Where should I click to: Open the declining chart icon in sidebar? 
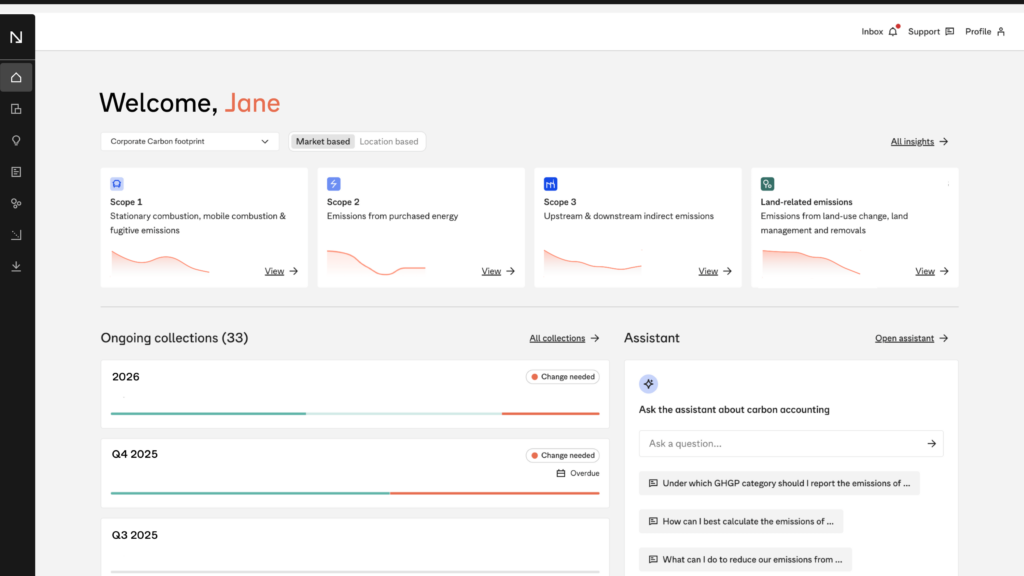click(x=16, y=235)
